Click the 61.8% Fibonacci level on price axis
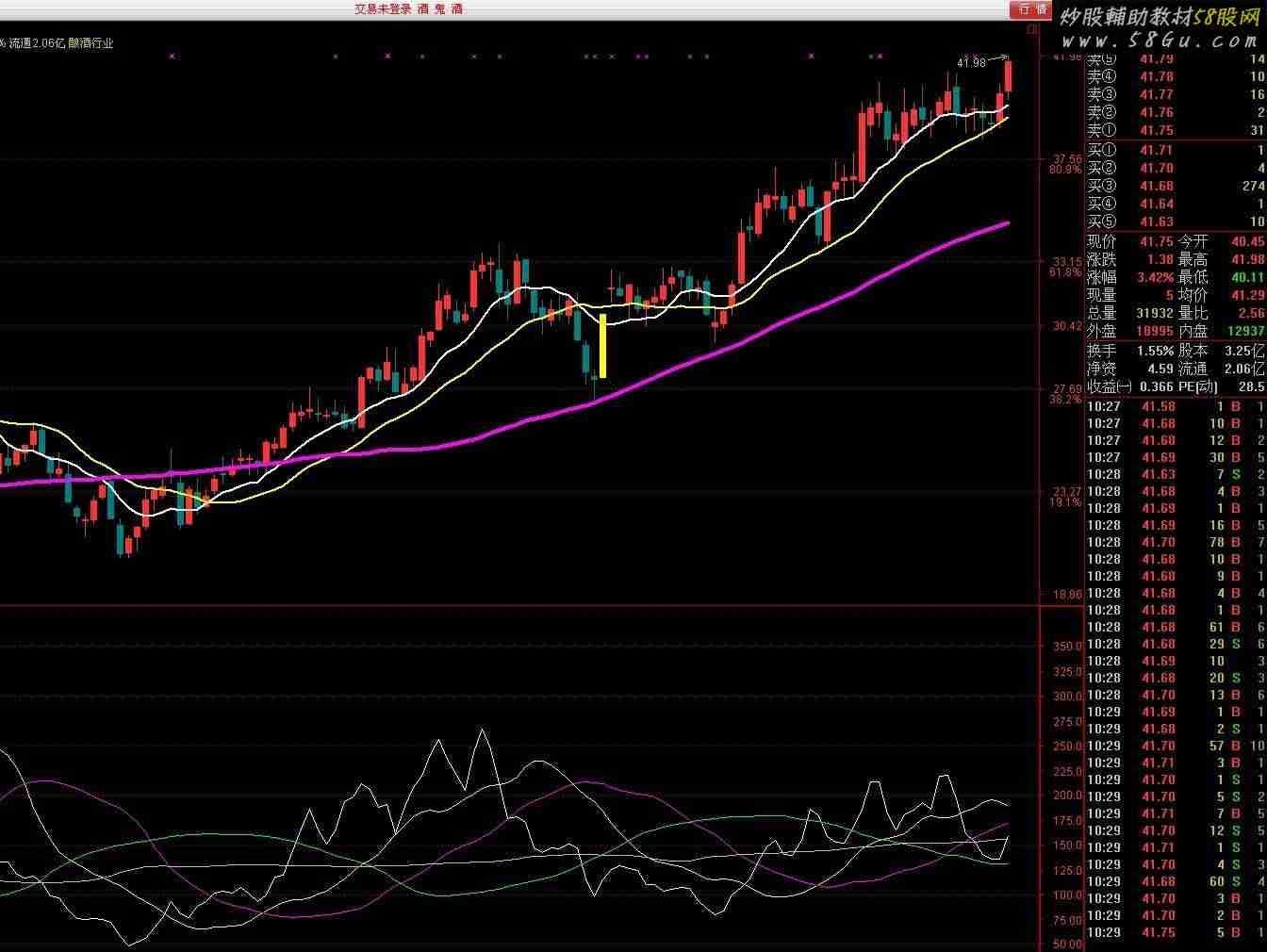 [x=1066, y=272]
